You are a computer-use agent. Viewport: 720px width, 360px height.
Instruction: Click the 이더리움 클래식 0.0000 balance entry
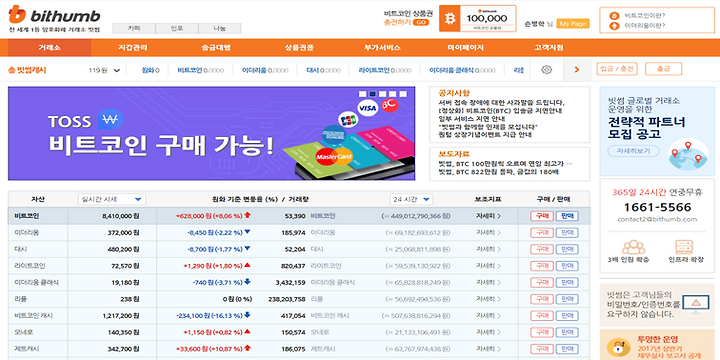pyautogui.click(x=462, y=70)
